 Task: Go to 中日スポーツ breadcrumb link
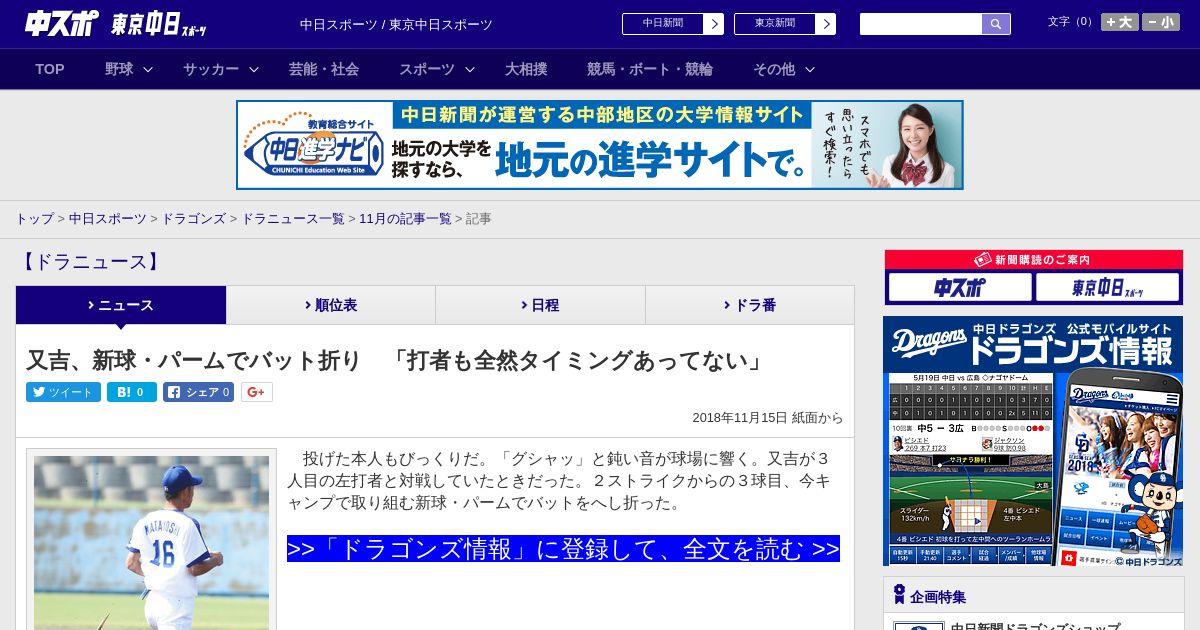pyautogui.click(x=108, y=218)
